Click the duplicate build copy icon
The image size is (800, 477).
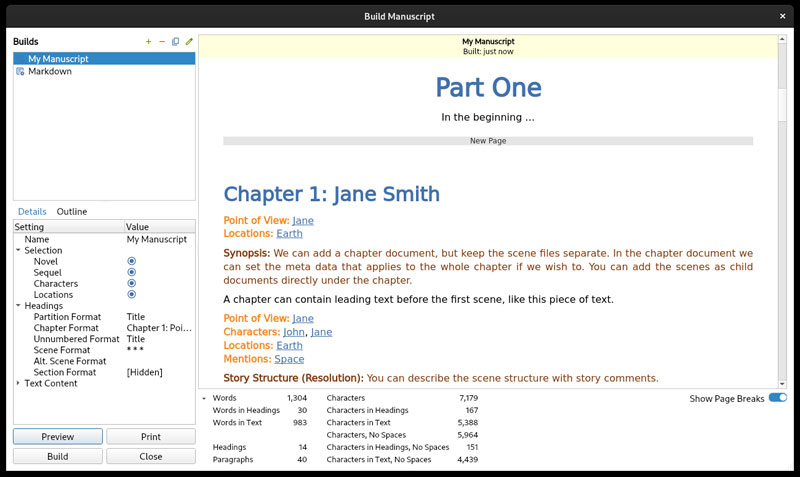point(176,42)
